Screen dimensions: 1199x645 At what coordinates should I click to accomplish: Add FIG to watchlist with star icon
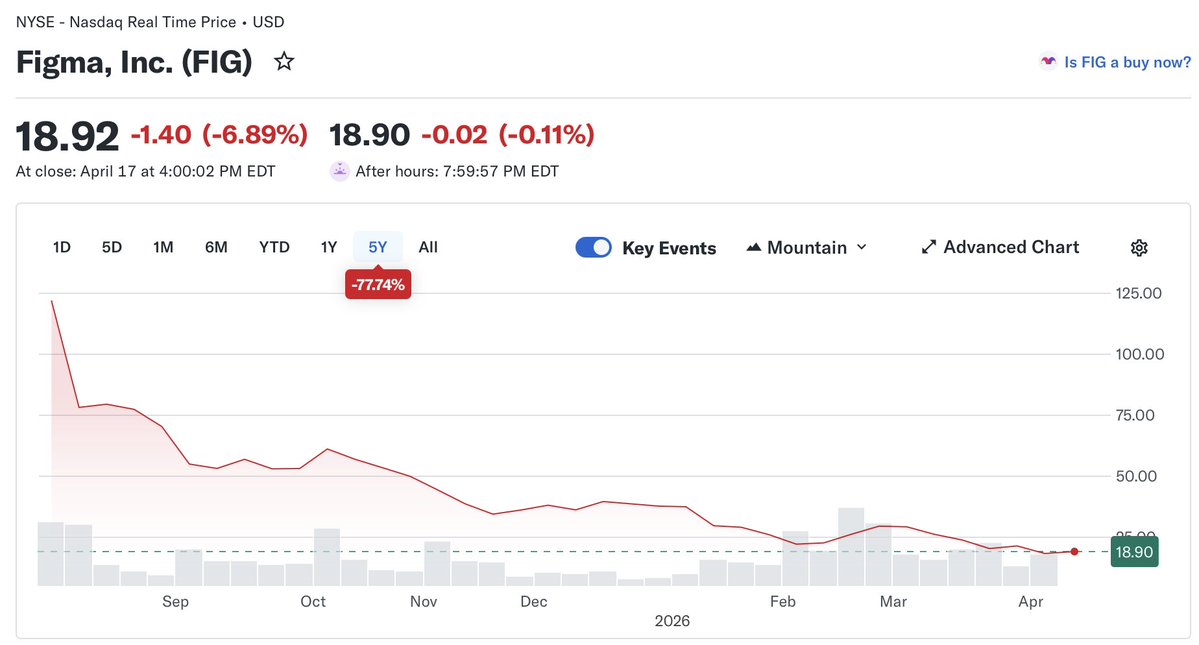(284, 61)
